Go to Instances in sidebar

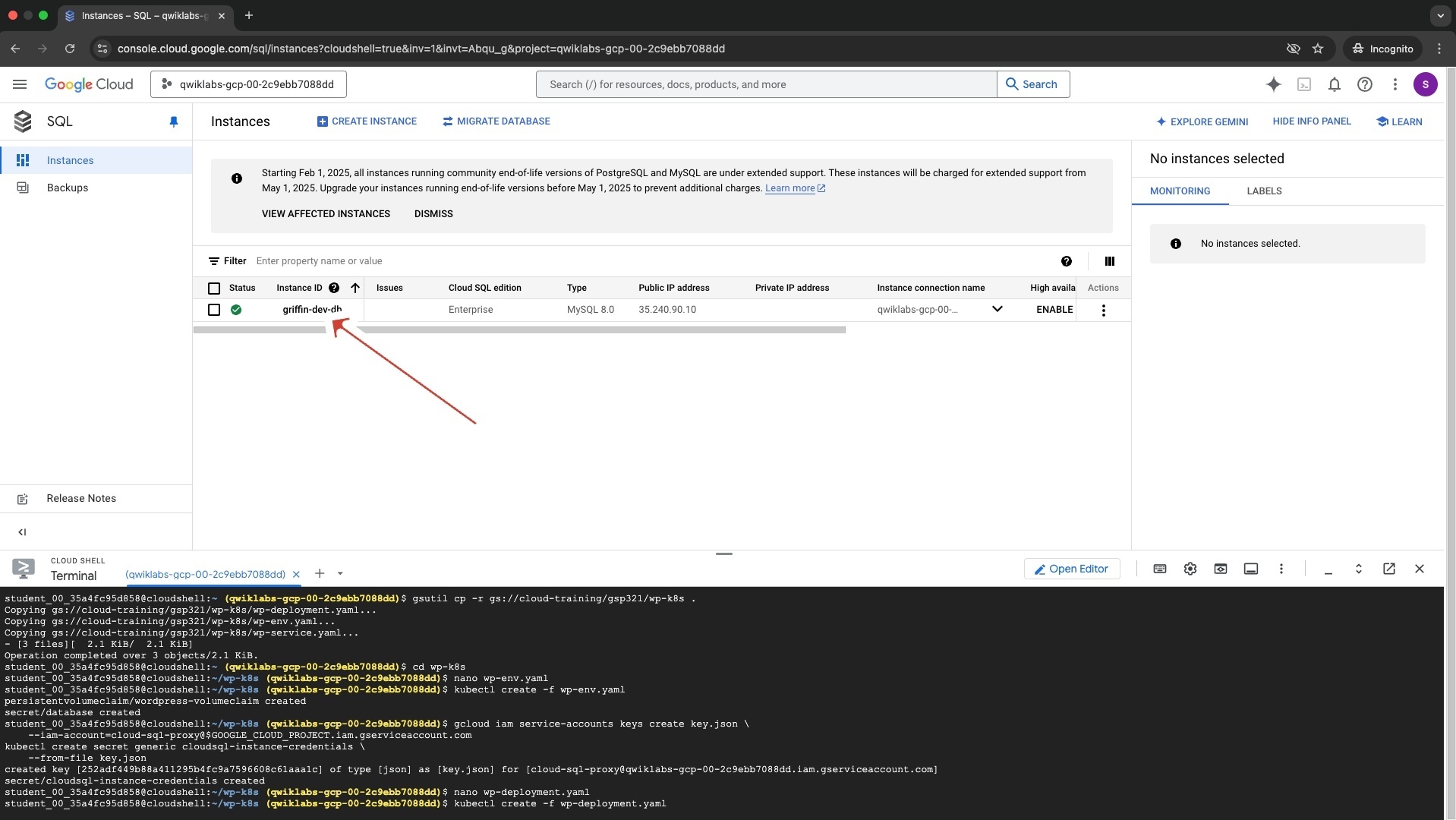coord(96,160)
